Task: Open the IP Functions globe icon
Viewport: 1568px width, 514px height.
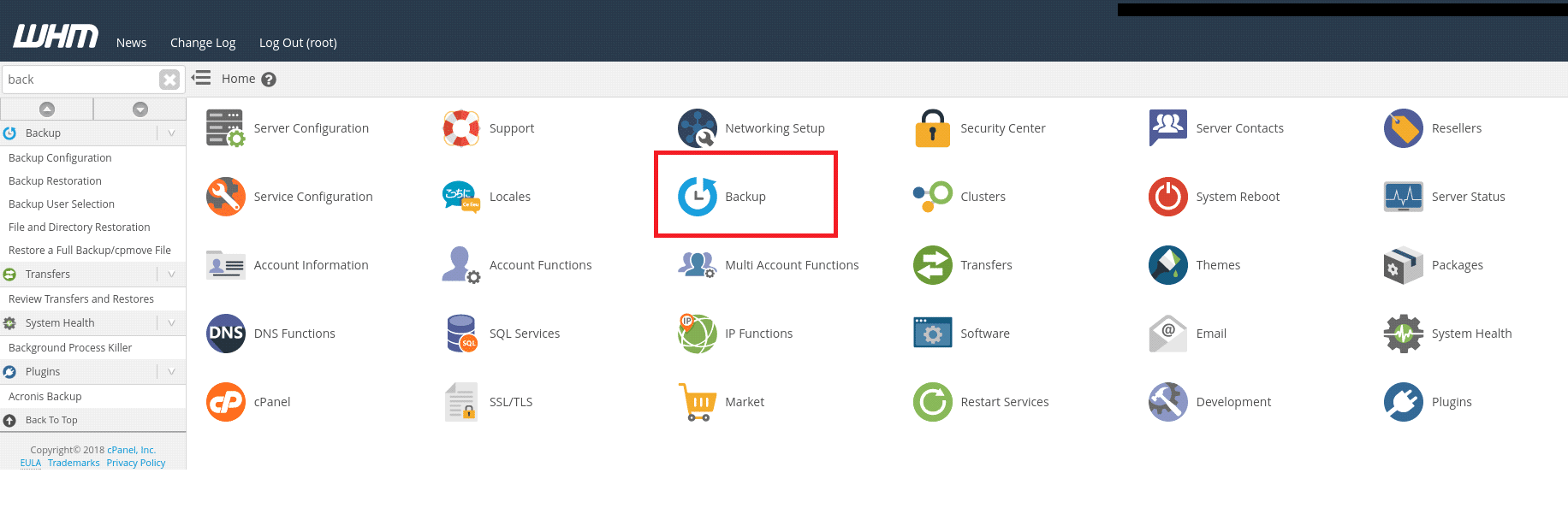Action: 698,334
